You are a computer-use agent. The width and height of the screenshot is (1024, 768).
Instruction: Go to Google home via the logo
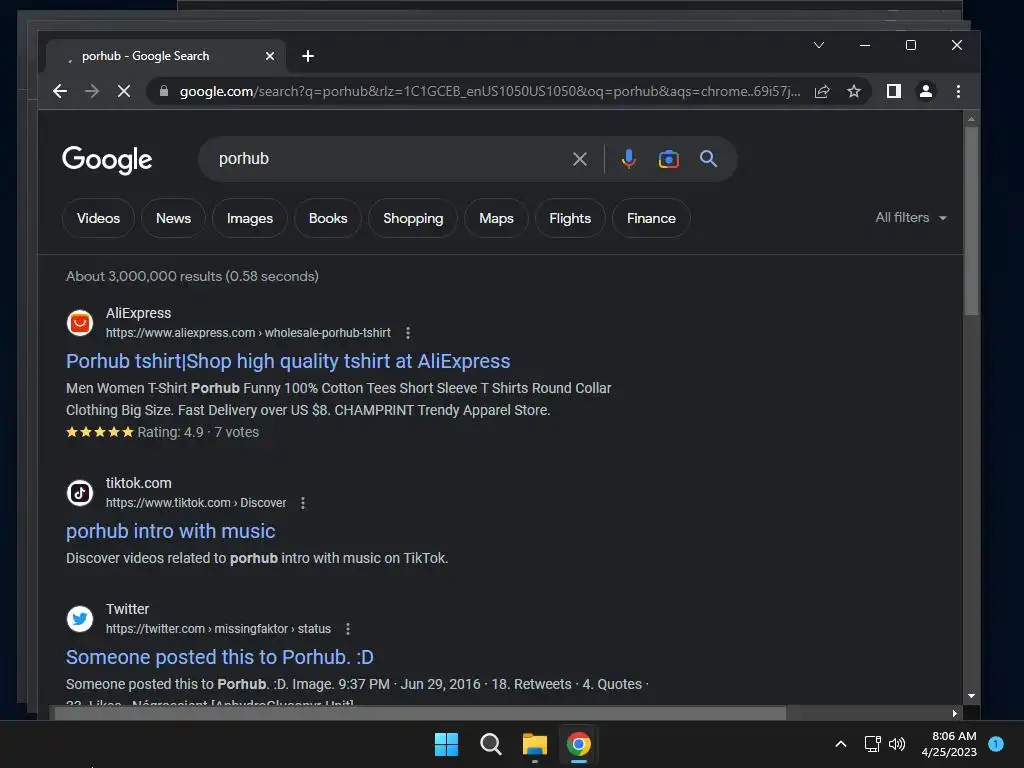click(107, 159)
